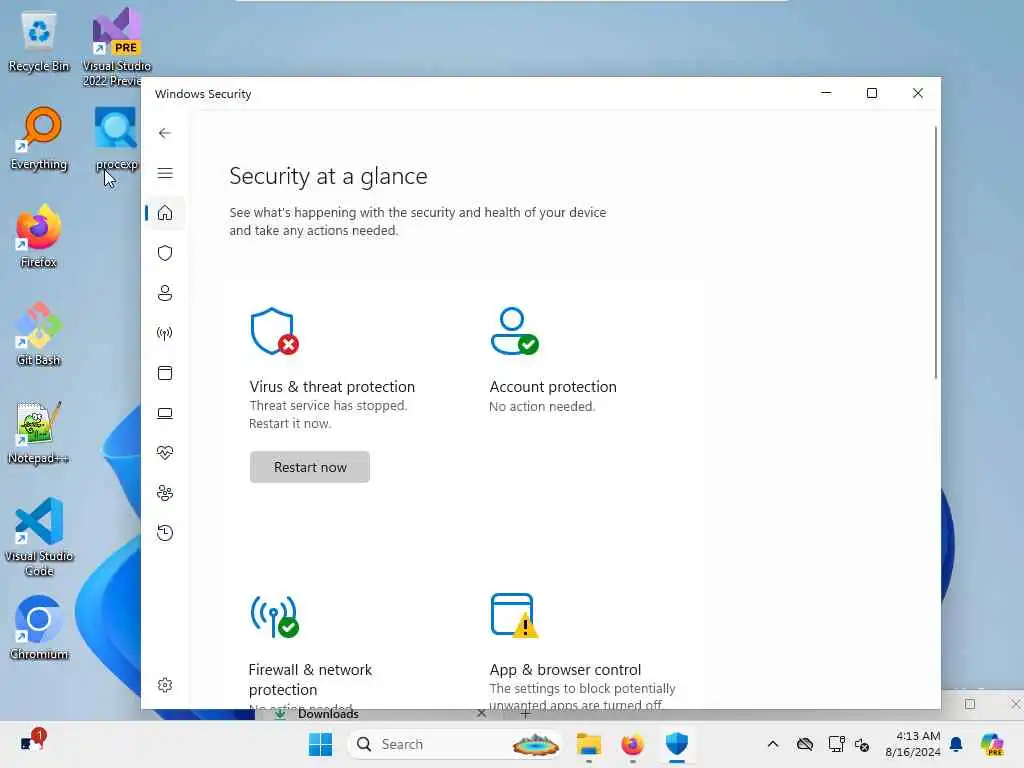1024x768 pixels.
Task: Open the Copilot preview icon in taskbar
Action: pyautogui.click(x=992, y=744)
